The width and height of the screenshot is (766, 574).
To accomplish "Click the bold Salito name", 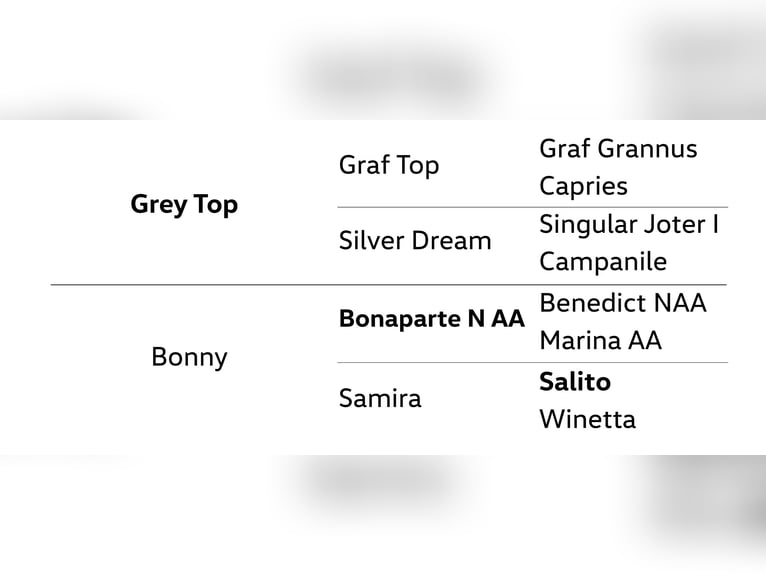I will pyautogui.click(x=575, y=381).
